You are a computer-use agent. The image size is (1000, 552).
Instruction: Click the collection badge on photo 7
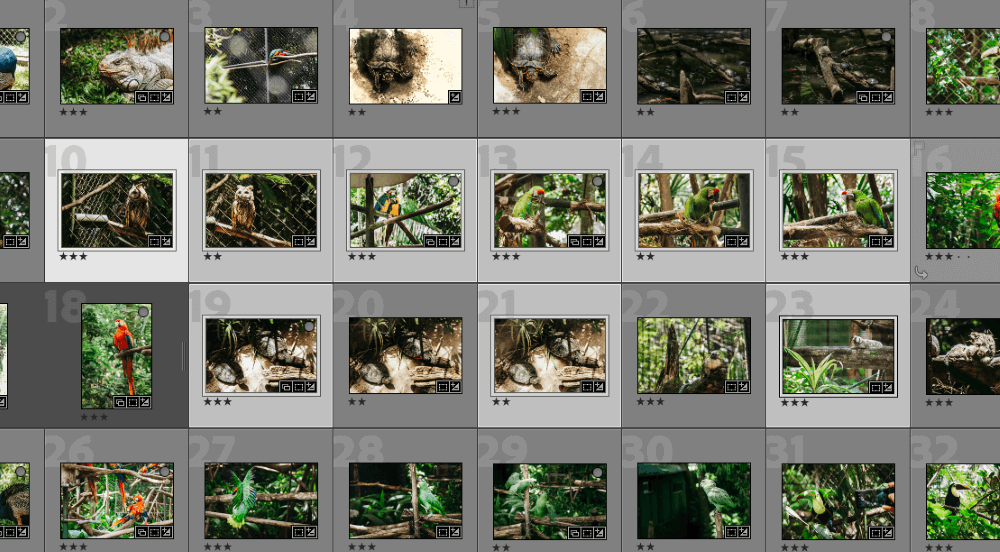click(x=863, y=98)
